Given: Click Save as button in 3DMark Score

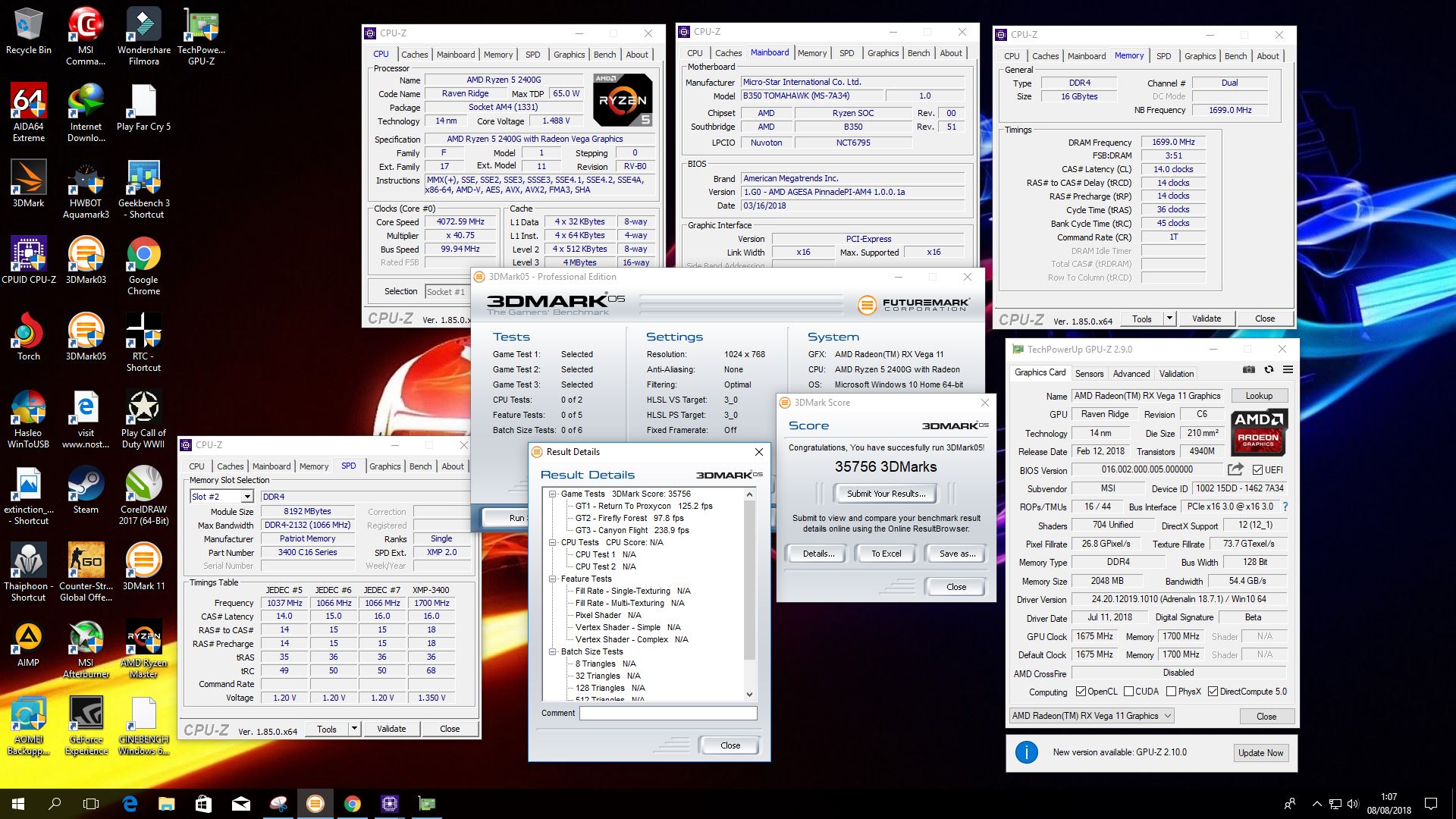Looking at the screenshot, I should (956, 554).
